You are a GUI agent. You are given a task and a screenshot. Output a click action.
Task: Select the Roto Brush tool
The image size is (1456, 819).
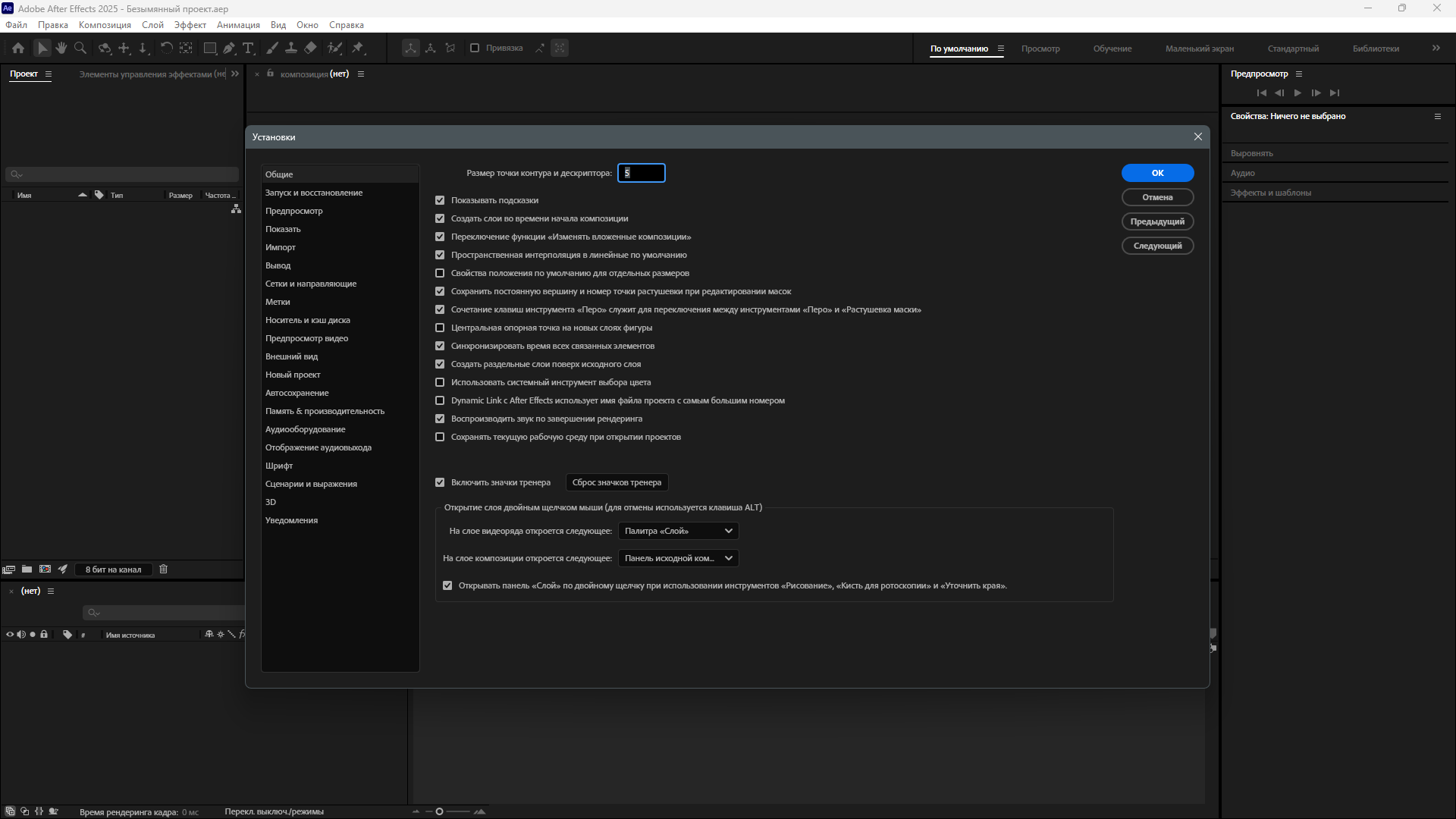[x=334, y=48]
